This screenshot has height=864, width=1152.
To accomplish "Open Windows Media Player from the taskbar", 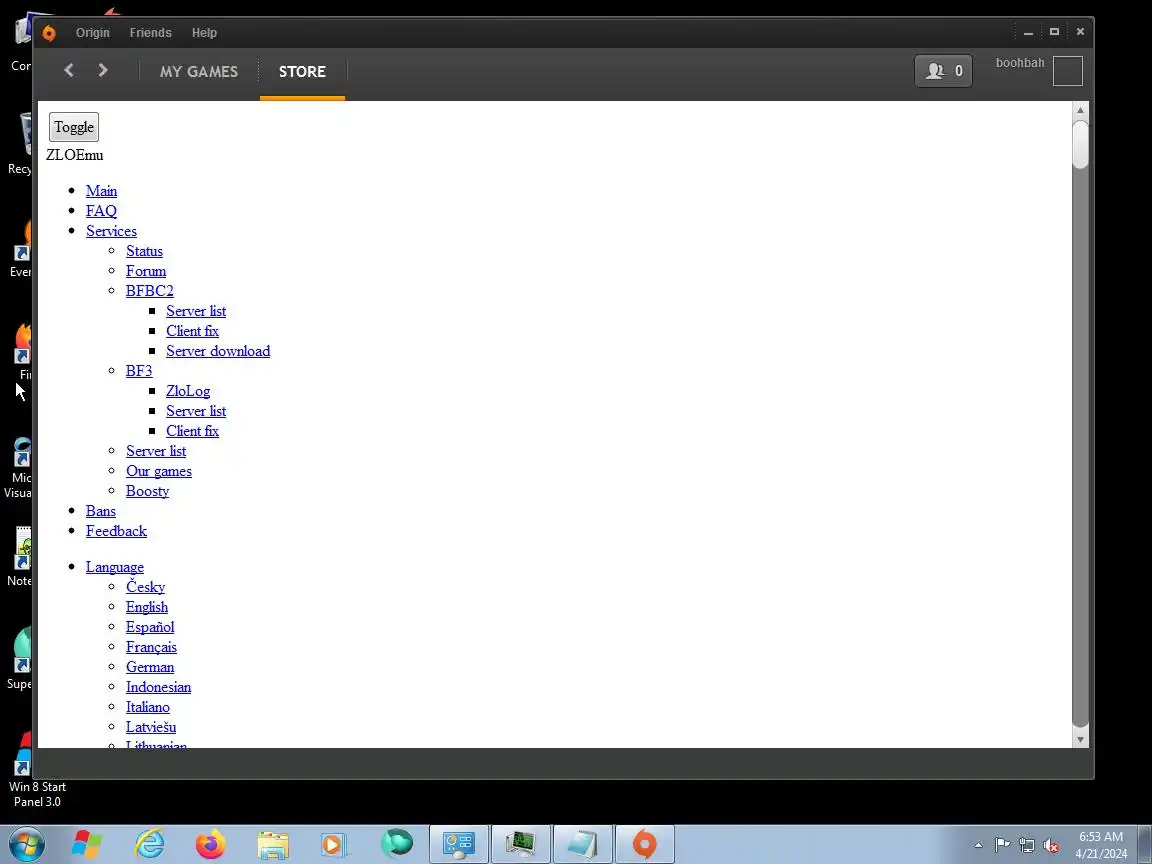I will [334, 844].
